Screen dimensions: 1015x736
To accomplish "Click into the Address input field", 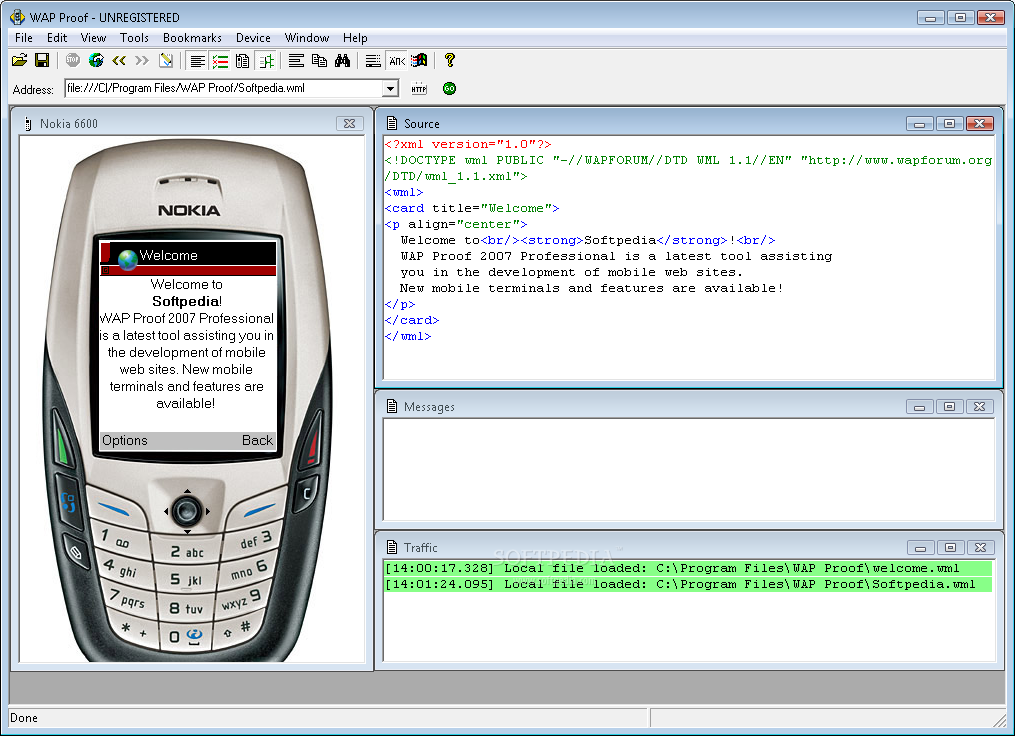I will (x=224, y=89).
